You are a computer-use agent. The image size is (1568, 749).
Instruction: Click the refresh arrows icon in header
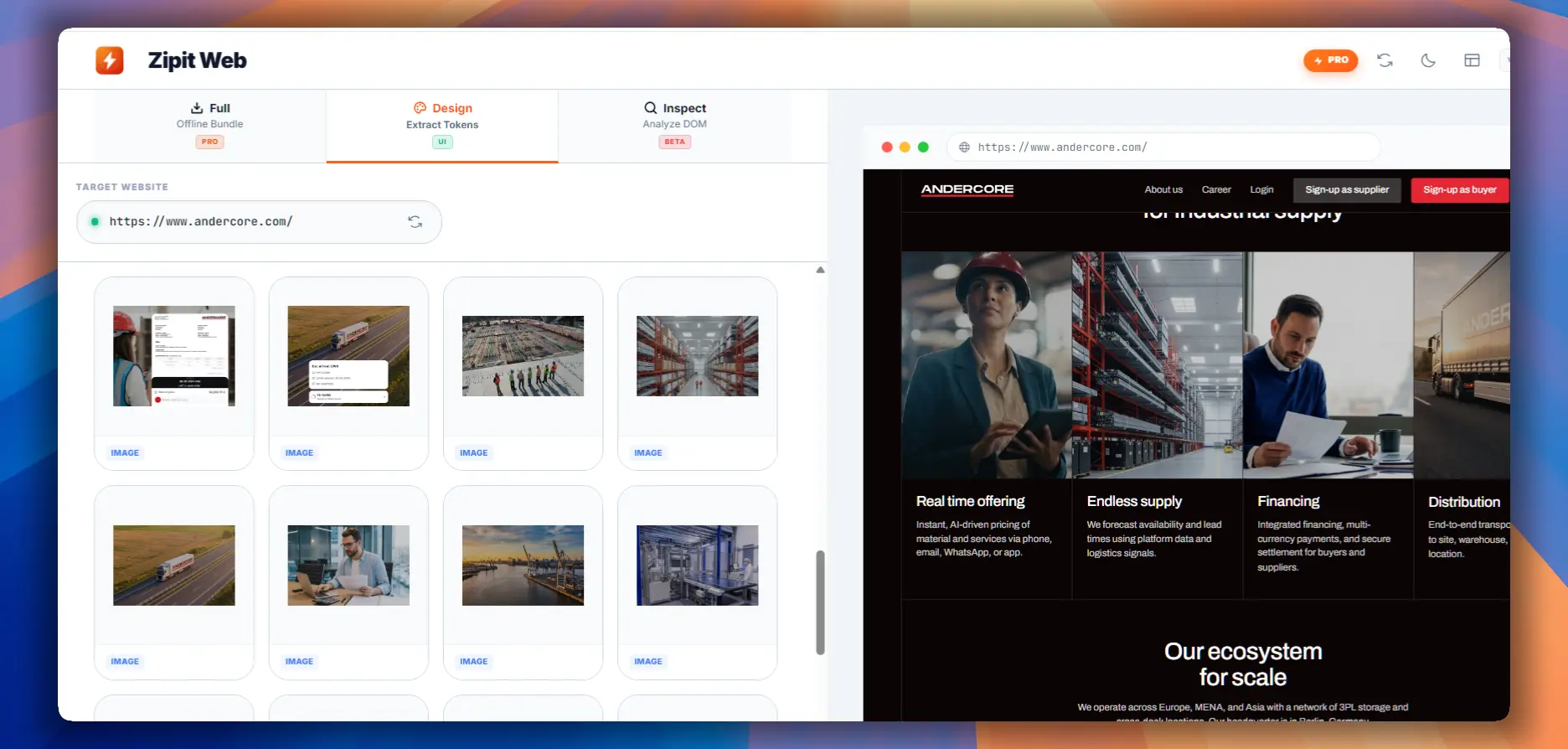click(x=1385, y=60)
